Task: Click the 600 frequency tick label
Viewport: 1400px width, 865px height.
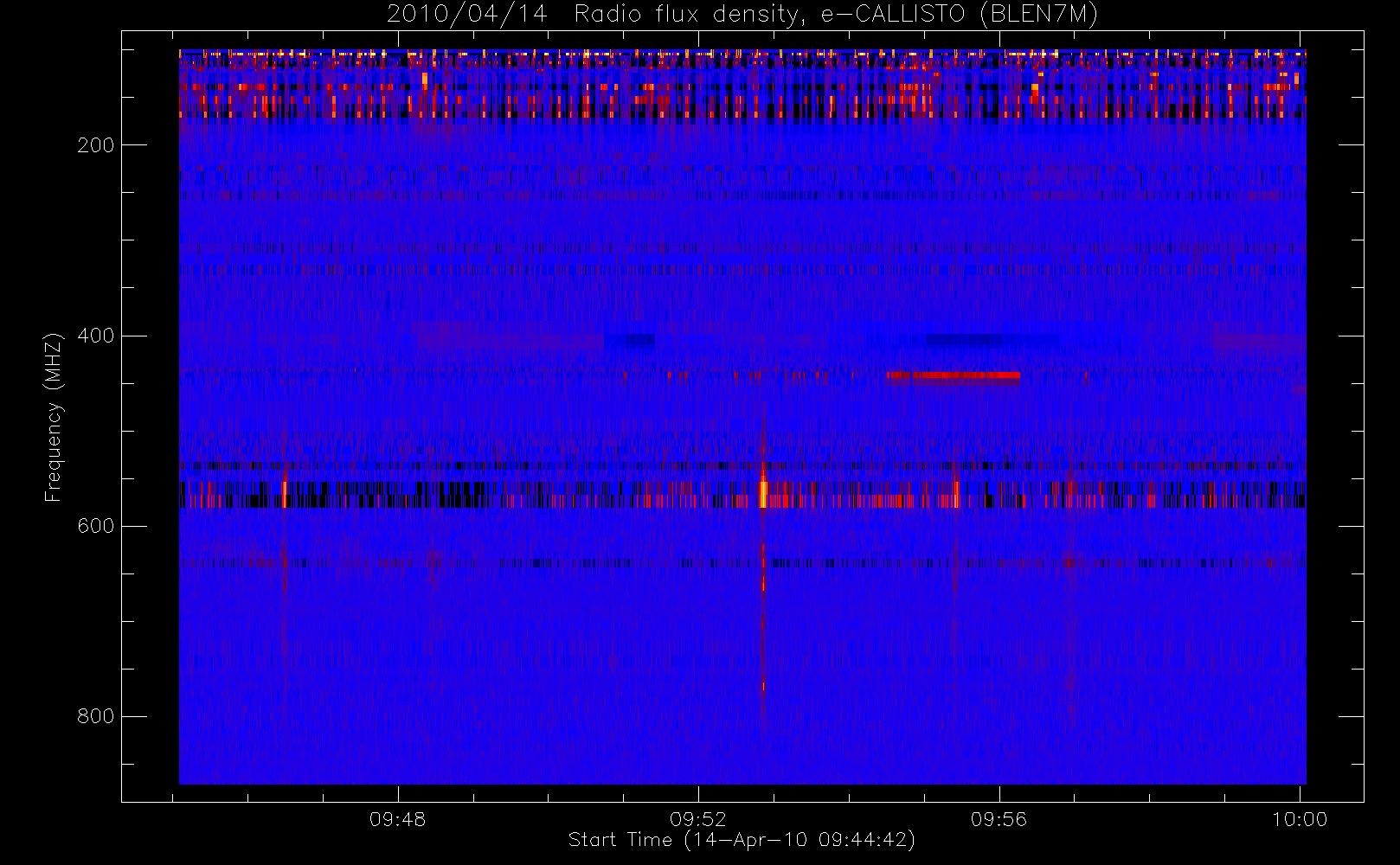Action: point(96,526)
